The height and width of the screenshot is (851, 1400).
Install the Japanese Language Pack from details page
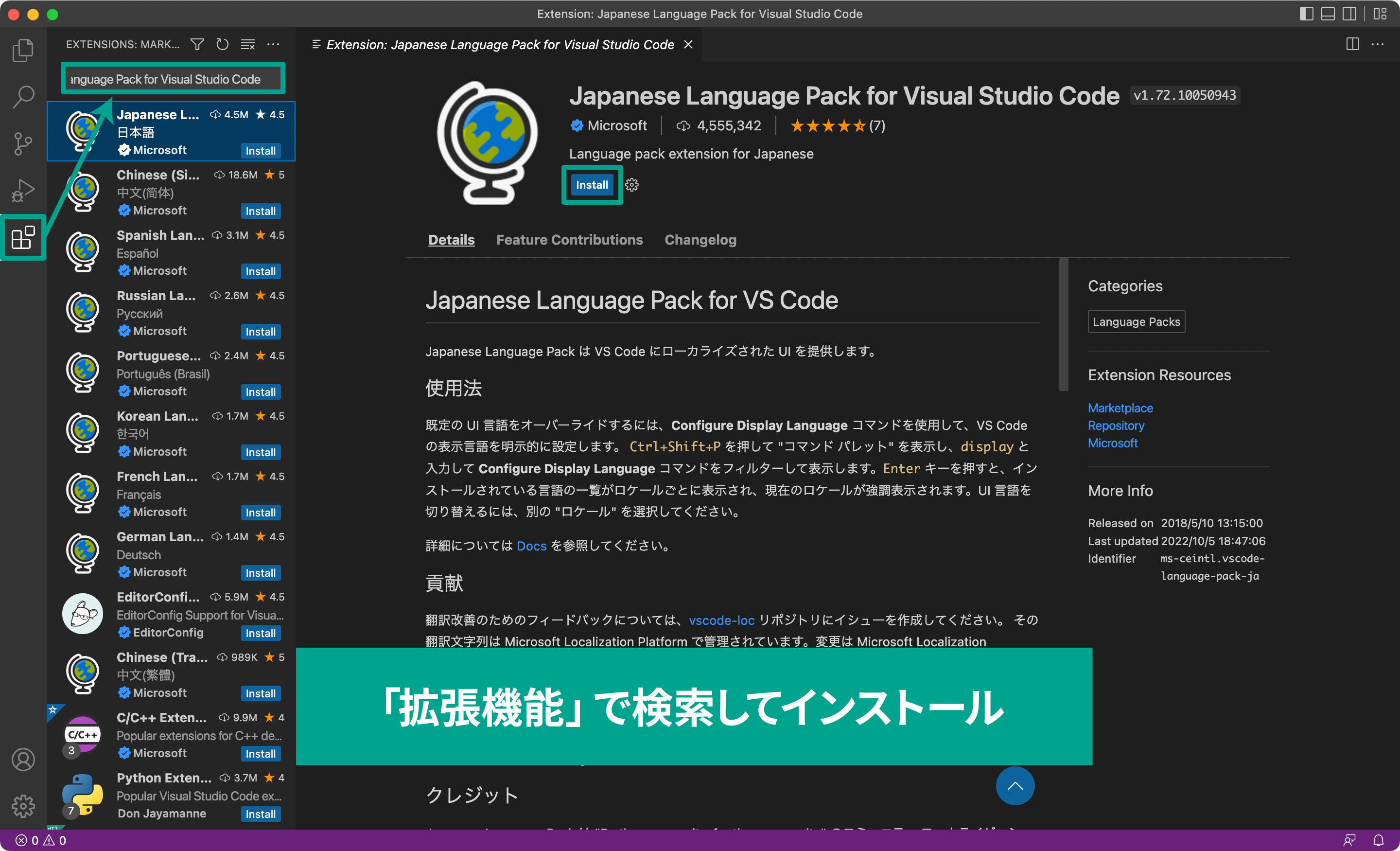click(x=592, y=185)
